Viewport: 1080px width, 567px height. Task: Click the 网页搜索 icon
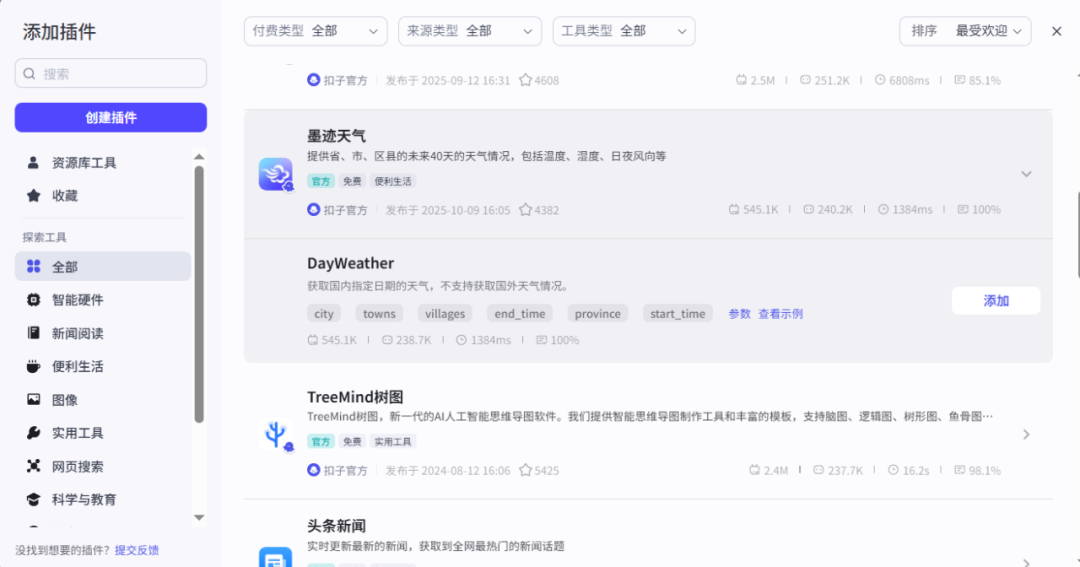33,466
